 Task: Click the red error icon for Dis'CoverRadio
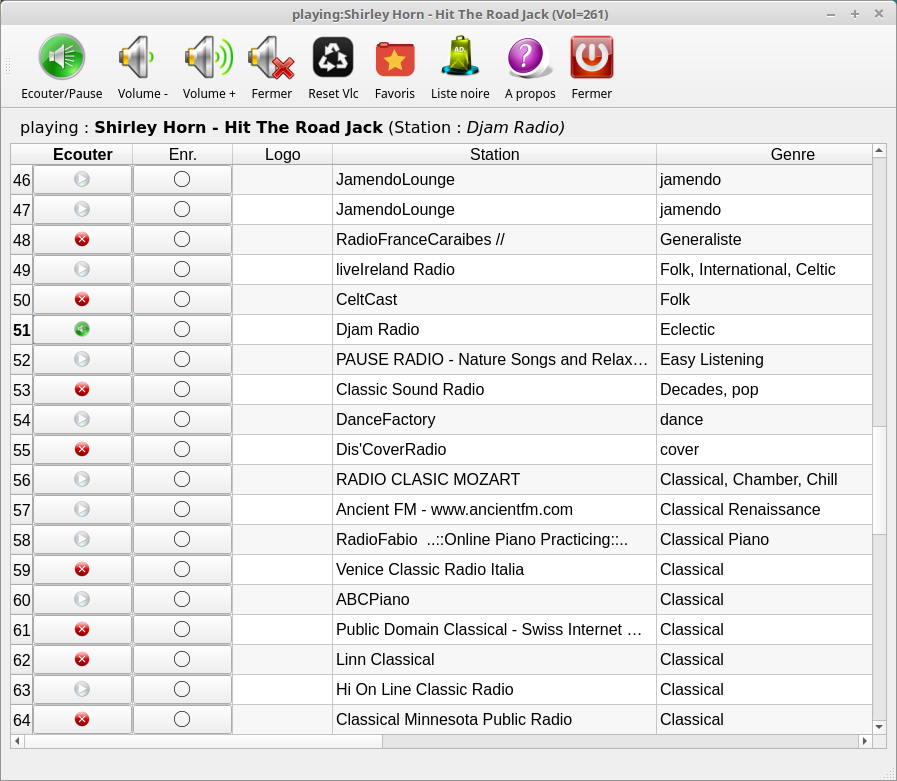(82, 449)
